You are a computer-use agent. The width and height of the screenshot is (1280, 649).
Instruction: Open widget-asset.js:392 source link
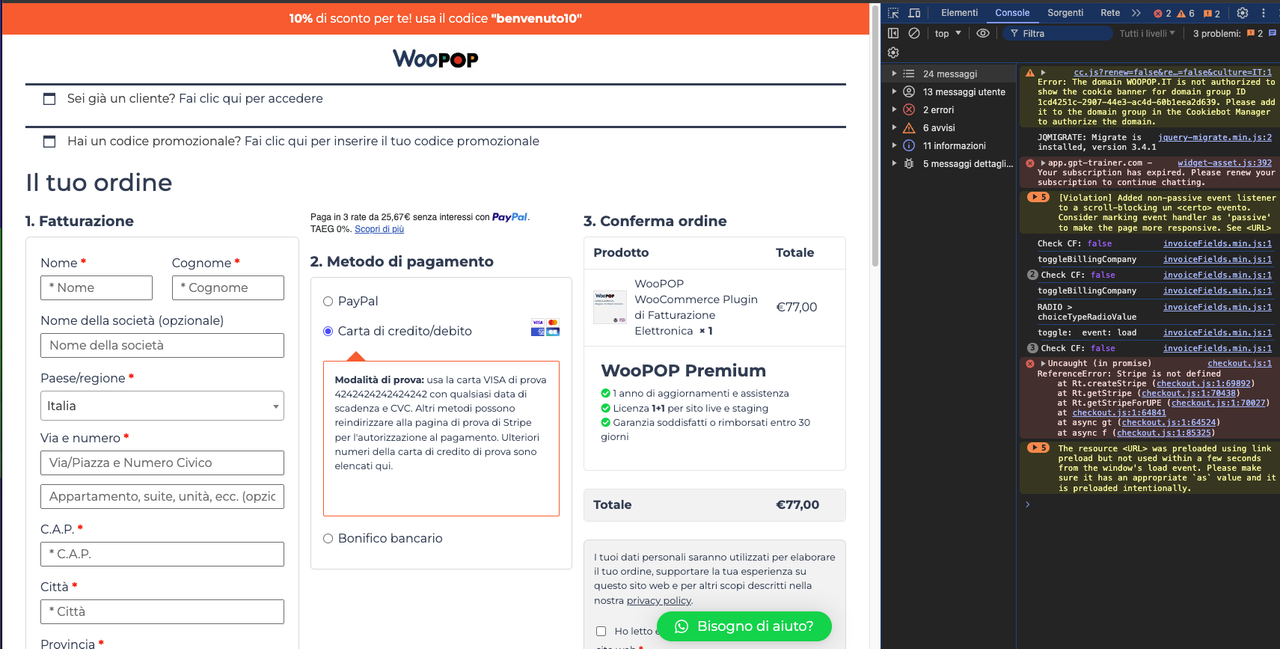pyautogui.click(x=1224, y=163)
